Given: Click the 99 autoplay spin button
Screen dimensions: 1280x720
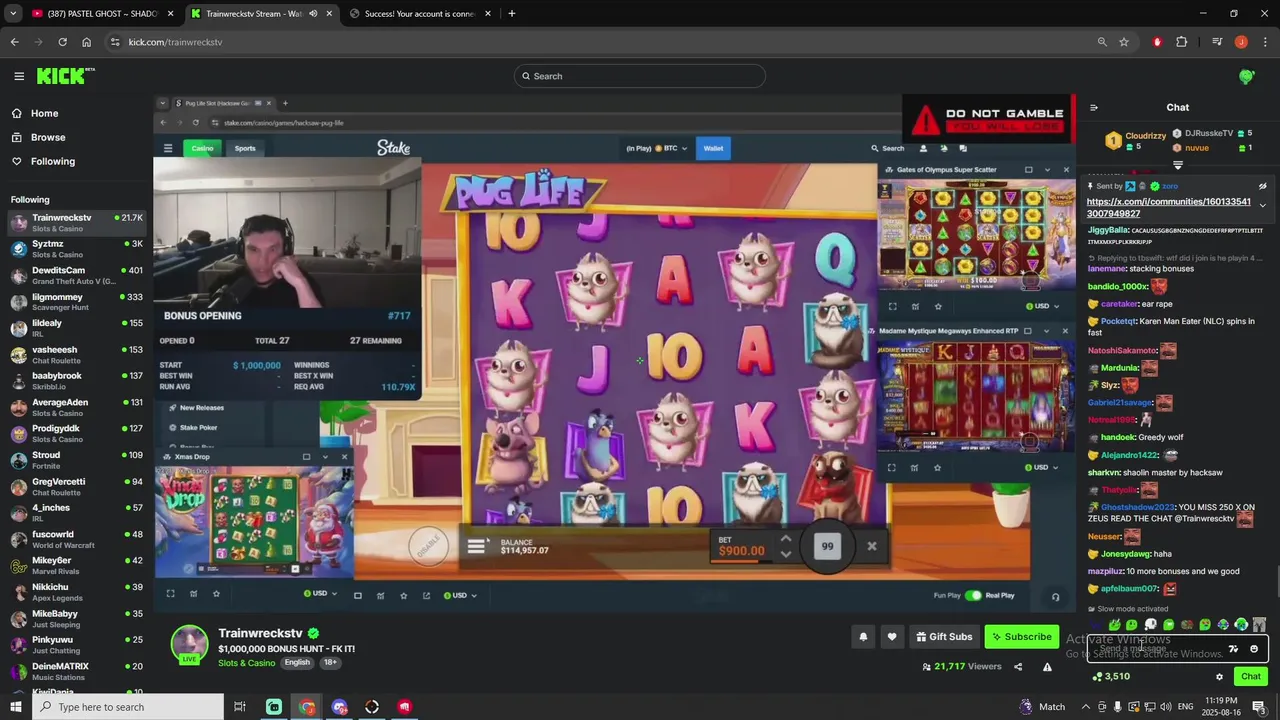Looking at the screenshot, I should (x=827, y=546).
